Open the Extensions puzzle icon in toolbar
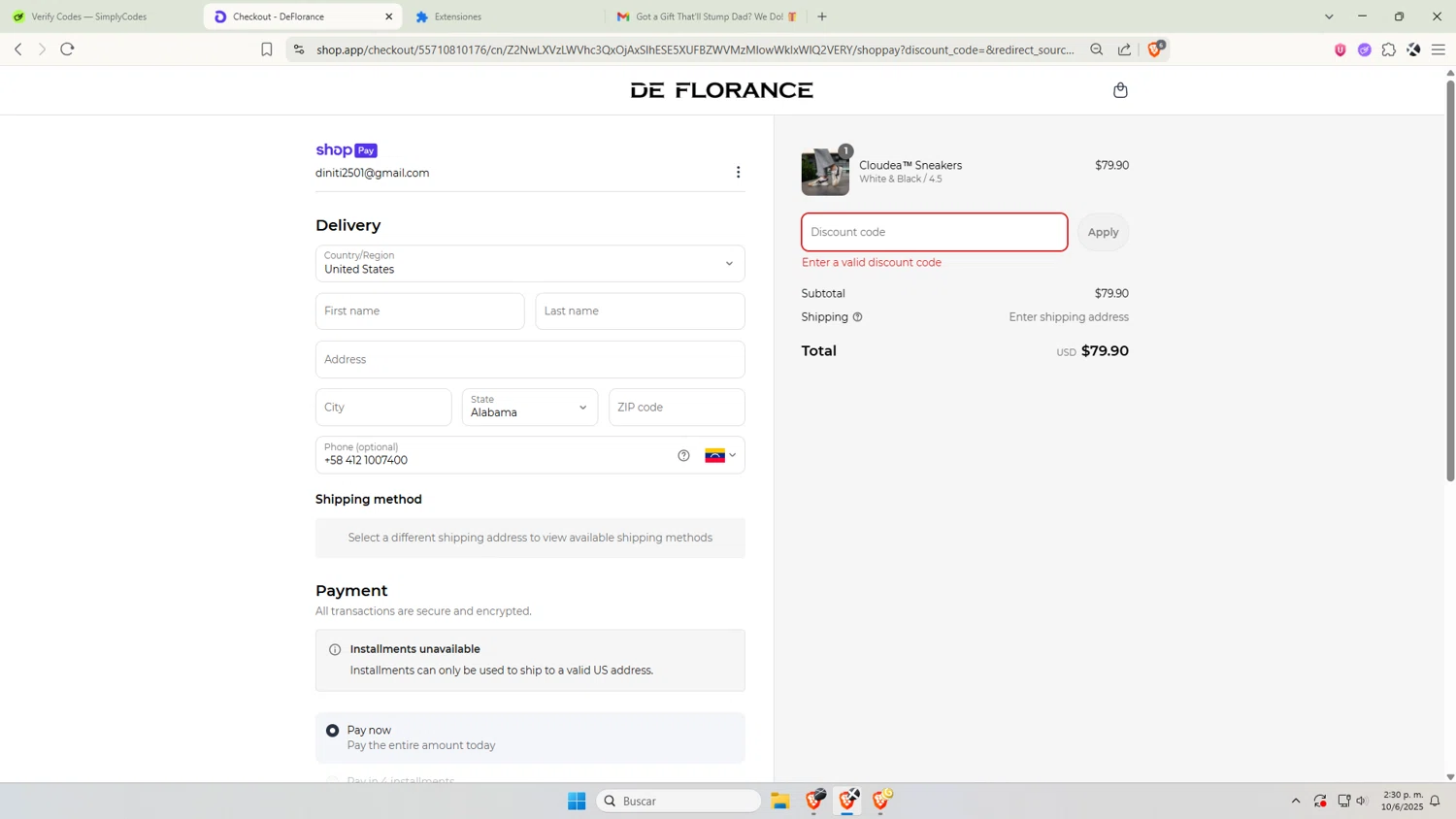Image resolution: width=1456 pixels, height=819 pixels. tap(1389, 49)
